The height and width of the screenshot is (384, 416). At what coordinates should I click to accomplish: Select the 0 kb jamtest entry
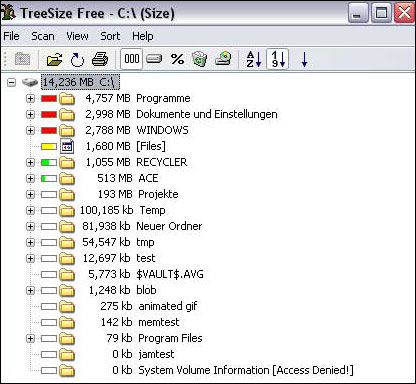coord(143,354)
